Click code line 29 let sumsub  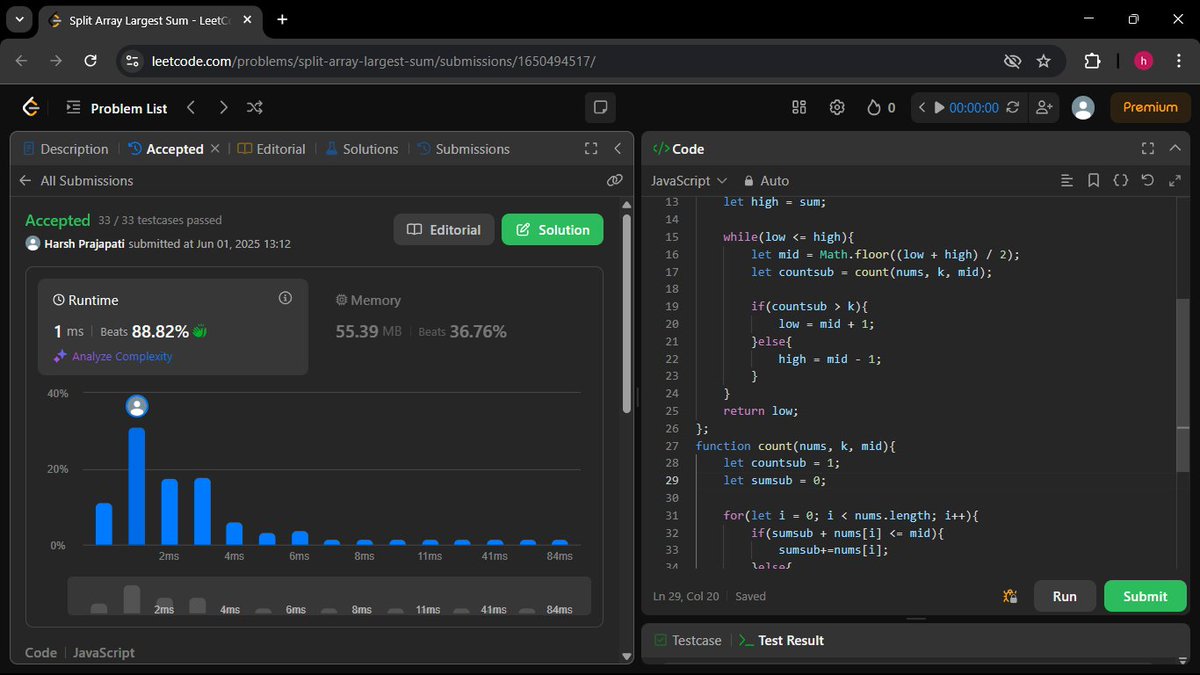[x=775, y=481]
